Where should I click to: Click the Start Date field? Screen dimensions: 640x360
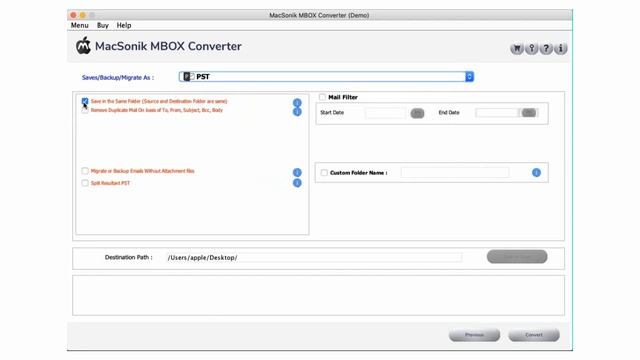385,113
